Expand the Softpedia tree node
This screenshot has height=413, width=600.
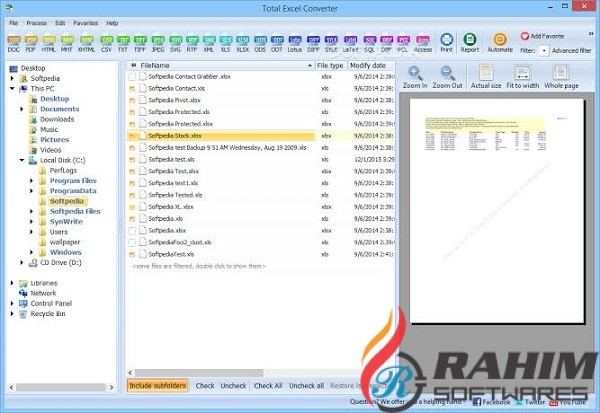(x=12, y=78)
